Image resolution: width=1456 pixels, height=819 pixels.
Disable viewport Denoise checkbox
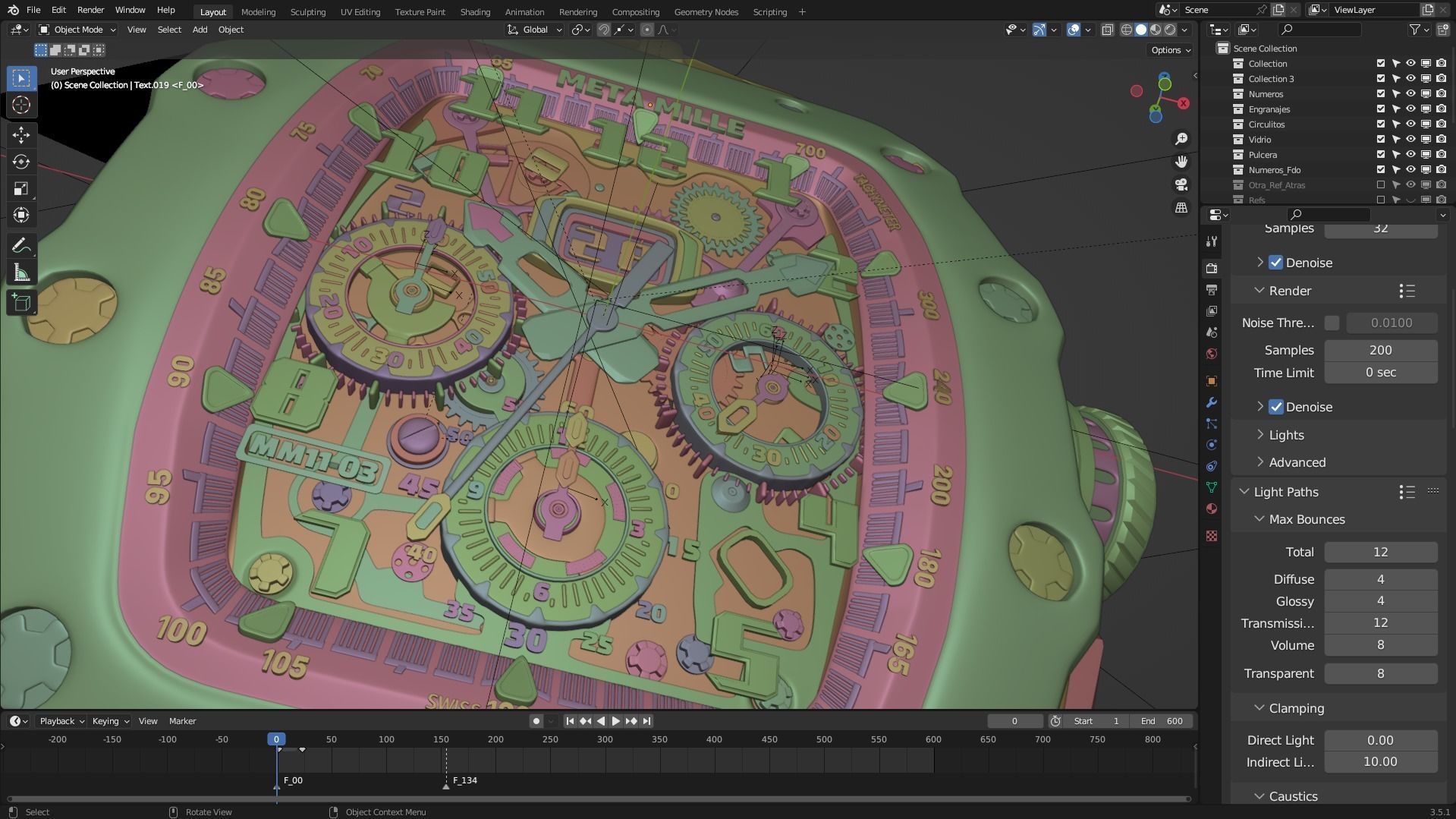(1276, 263)
